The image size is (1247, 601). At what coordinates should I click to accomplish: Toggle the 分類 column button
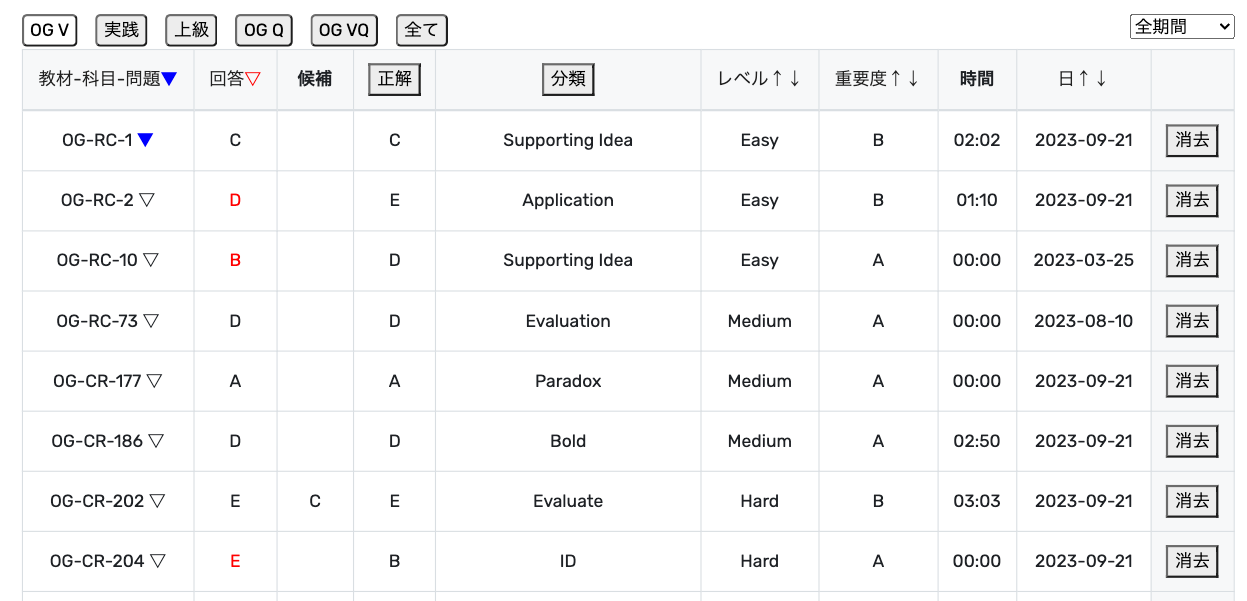point(568,79)
